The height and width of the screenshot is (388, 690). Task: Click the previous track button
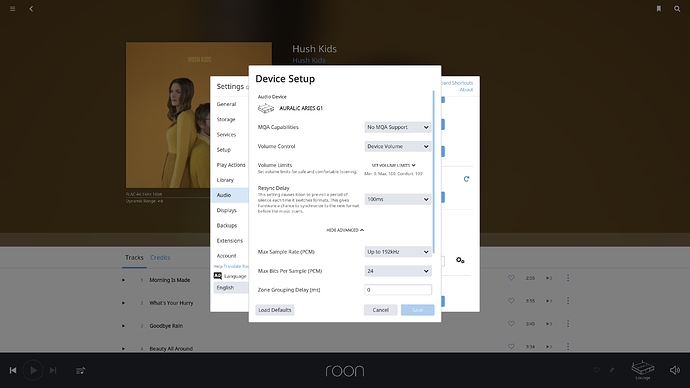pos(13,370)
